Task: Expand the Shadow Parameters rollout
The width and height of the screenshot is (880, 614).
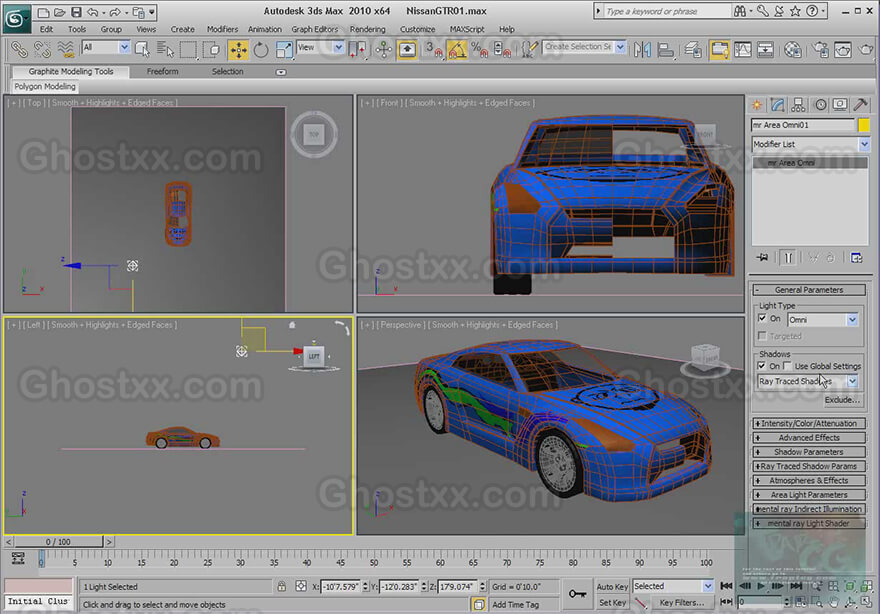Action: pos(809,452)
